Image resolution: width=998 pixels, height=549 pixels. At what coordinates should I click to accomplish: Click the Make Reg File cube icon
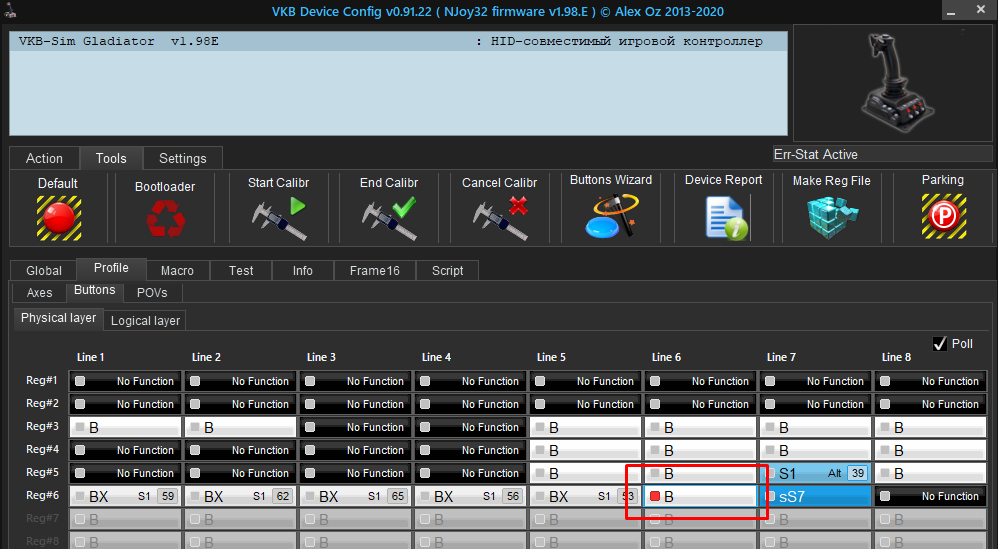click(x=833, y=217)
